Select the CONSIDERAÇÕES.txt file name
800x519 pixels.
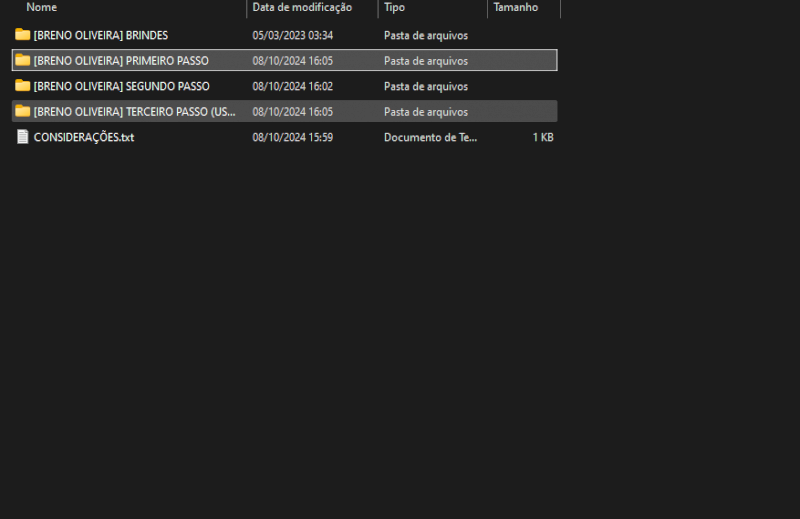84,137
